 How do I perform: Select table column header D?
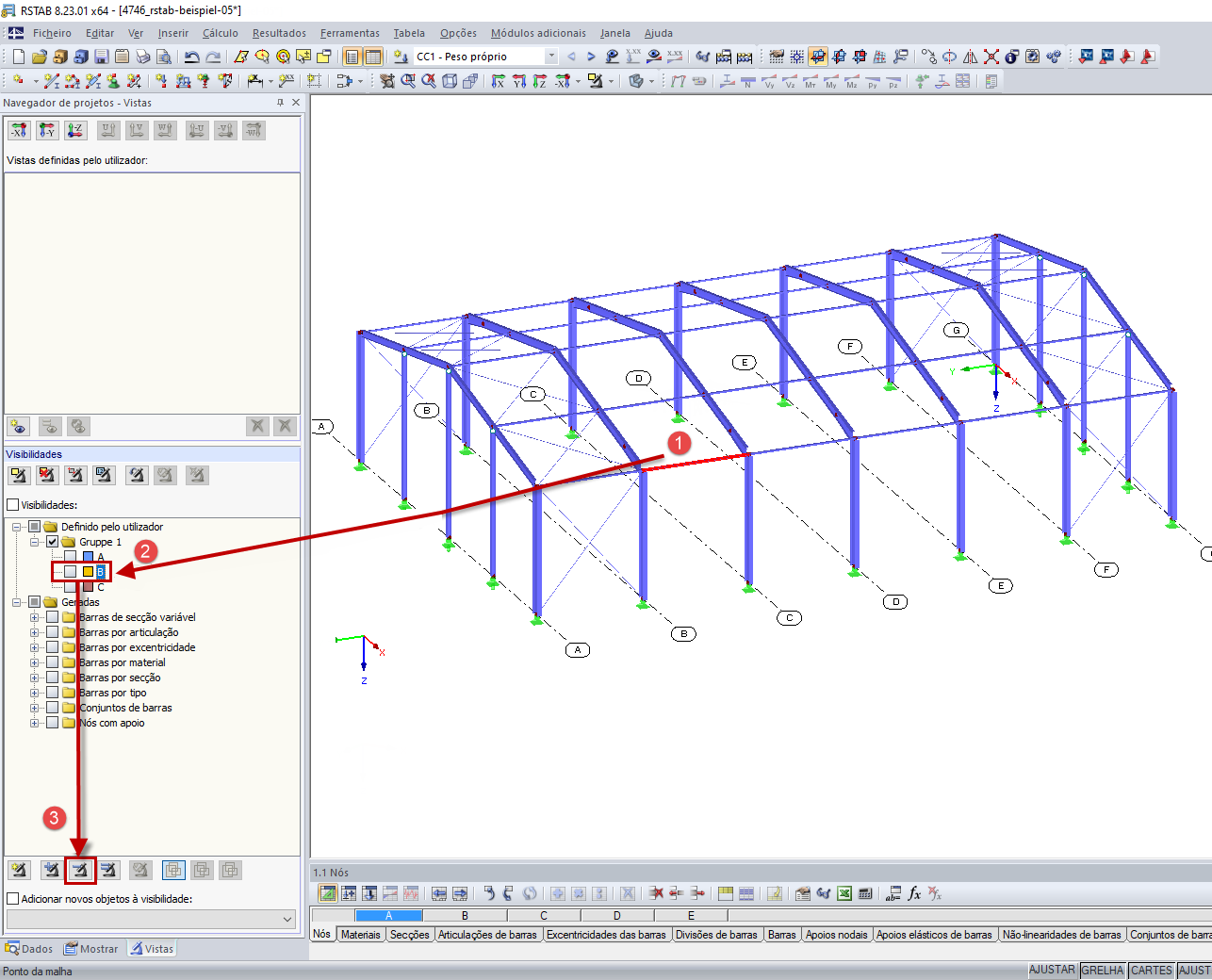617,915
